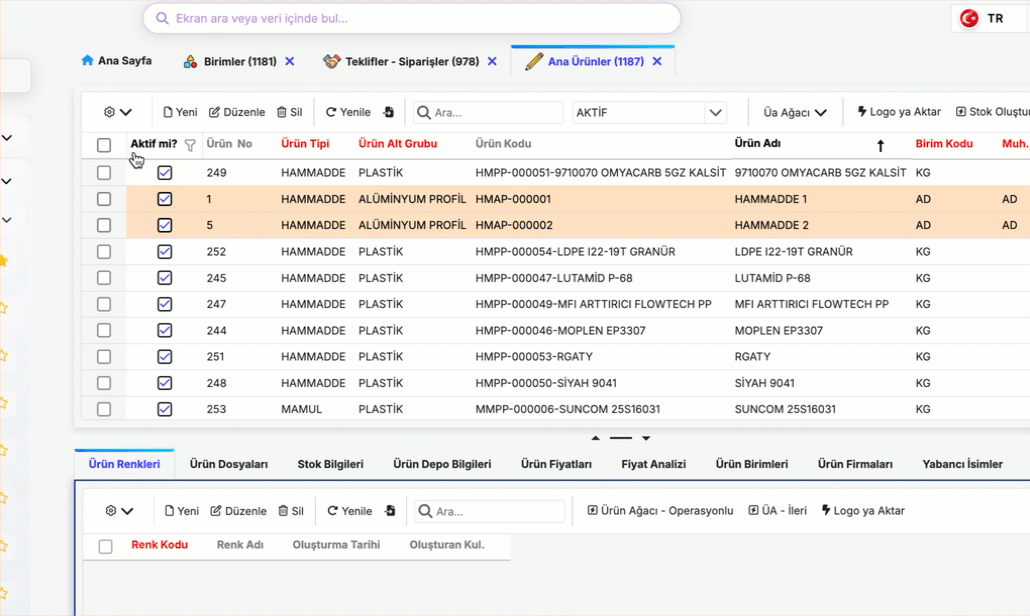Click Logo ya Aktar lightning icon in top toolbar
The image size is (1030, 616).
point(862,113)
